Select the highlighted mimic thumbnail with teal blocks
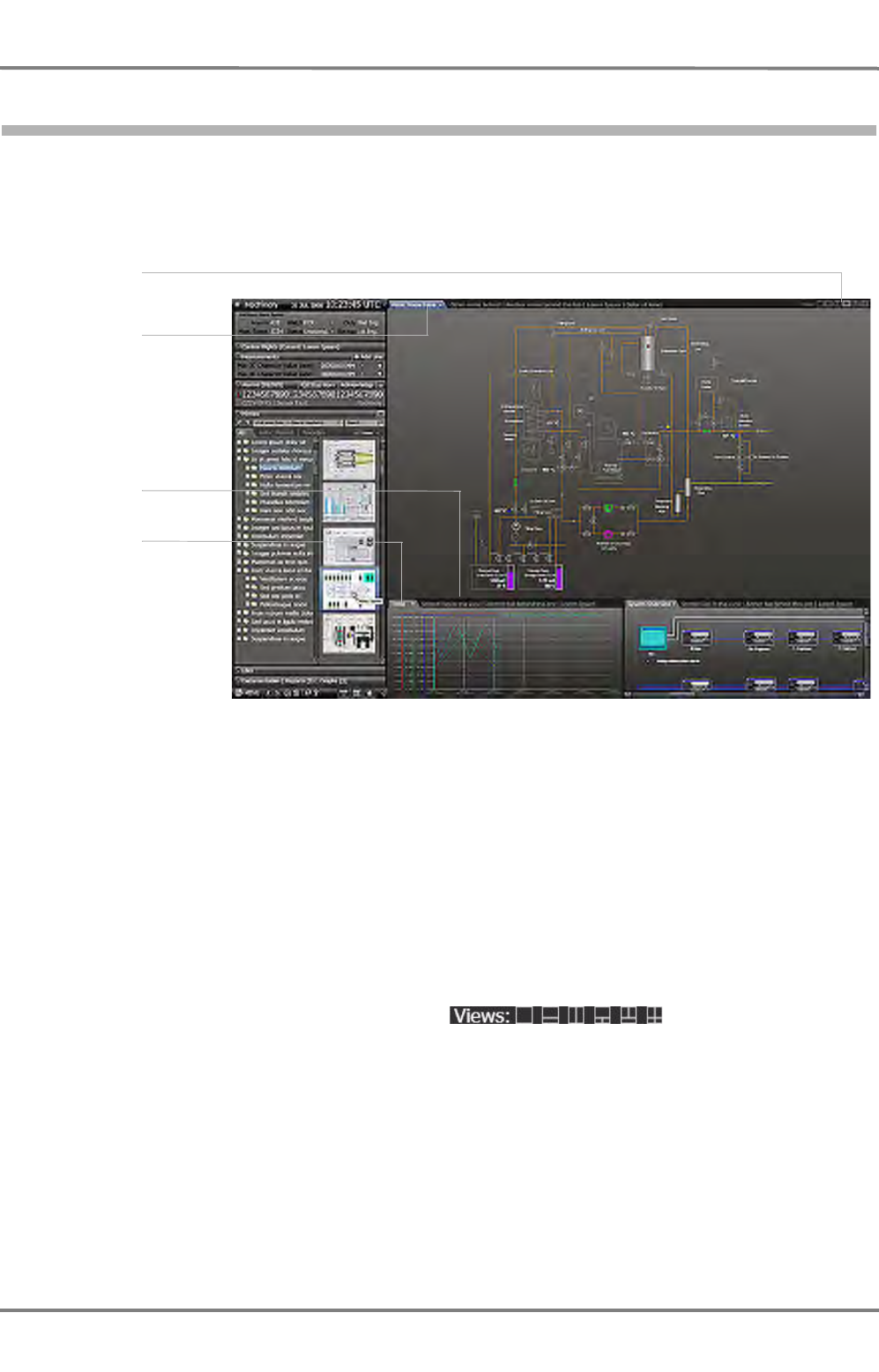Screen dimensions: 879x1372 pos(349,588)
